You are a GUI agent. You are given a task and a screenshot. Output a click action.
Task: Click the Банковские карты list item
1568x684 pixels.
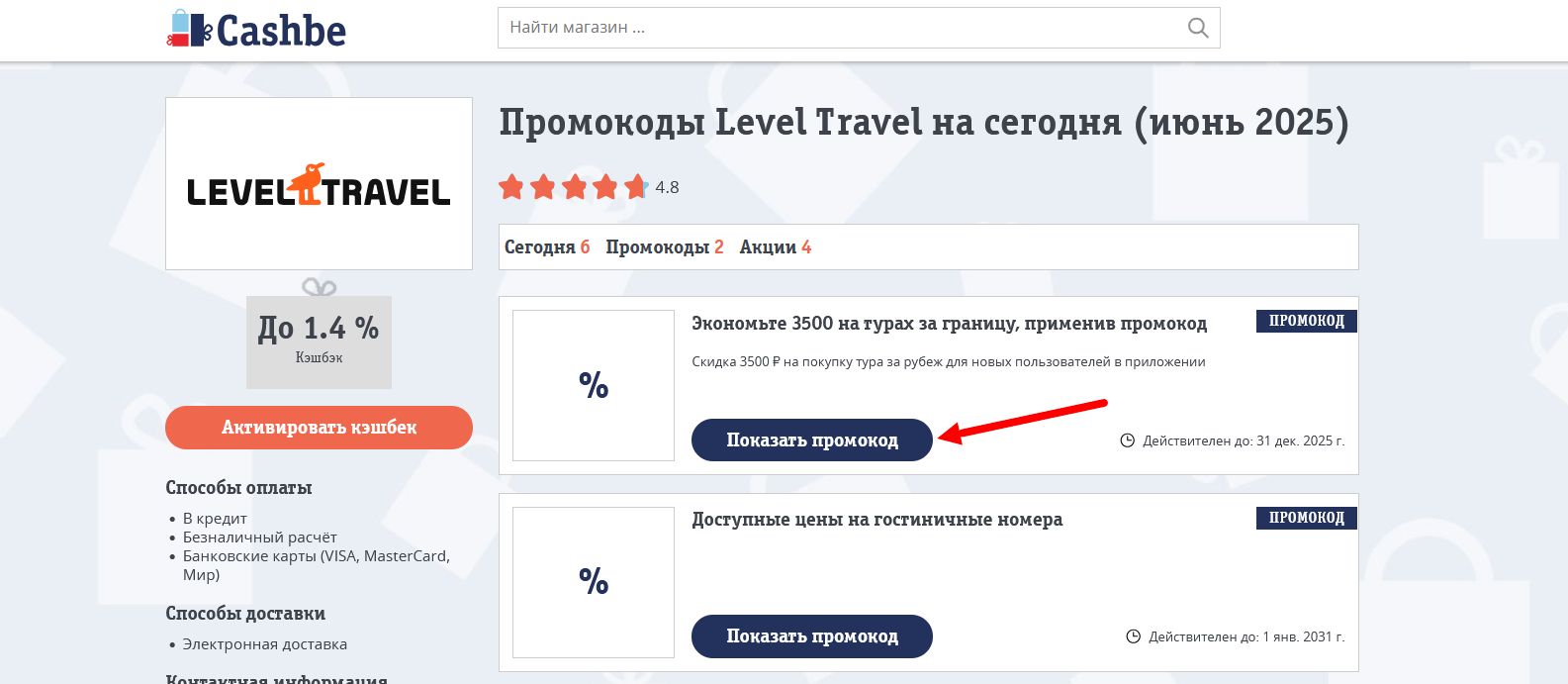(317, 565)
